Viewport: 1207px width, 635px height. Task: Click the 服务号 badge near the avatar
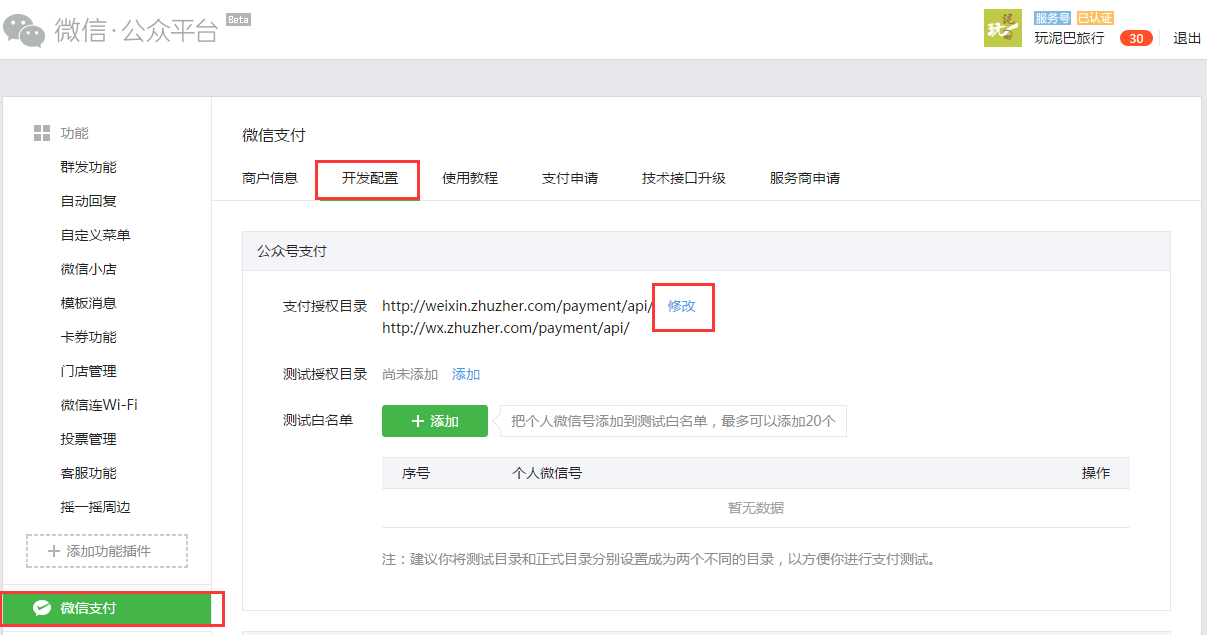(1052, 18)
